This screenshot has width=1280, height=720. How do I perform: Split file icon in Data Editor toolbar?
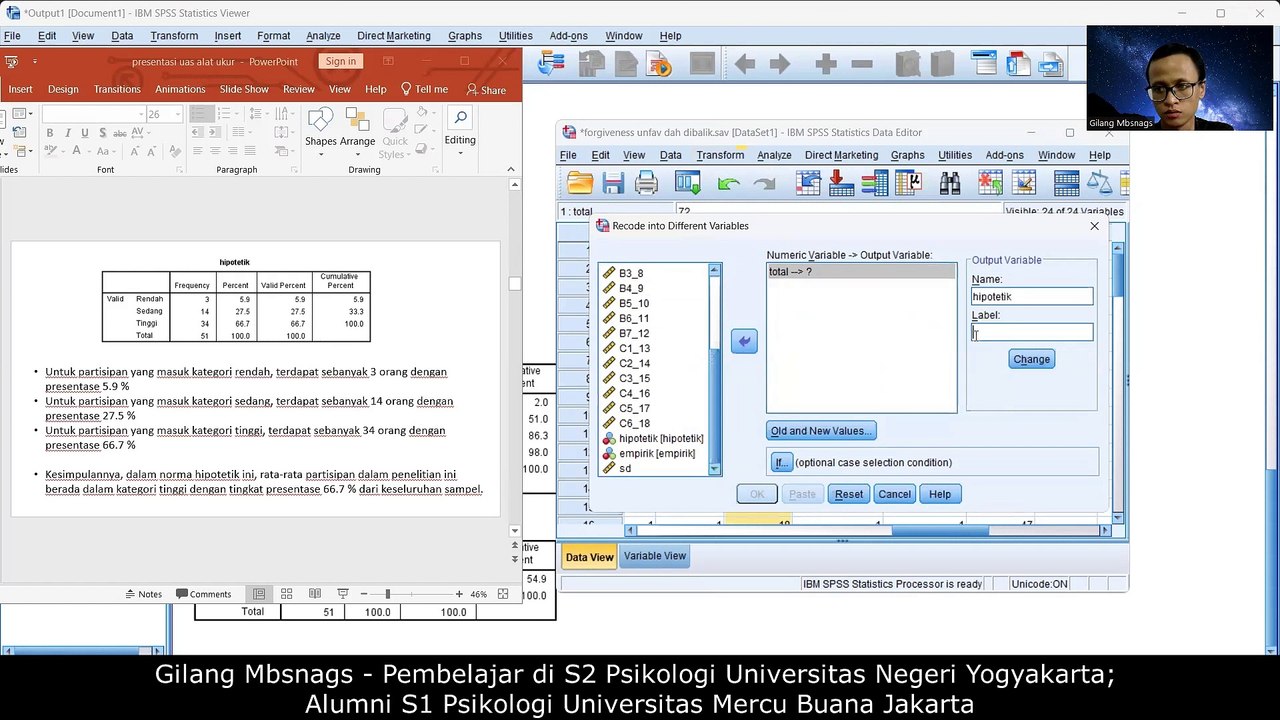(x=1066, y=183)
